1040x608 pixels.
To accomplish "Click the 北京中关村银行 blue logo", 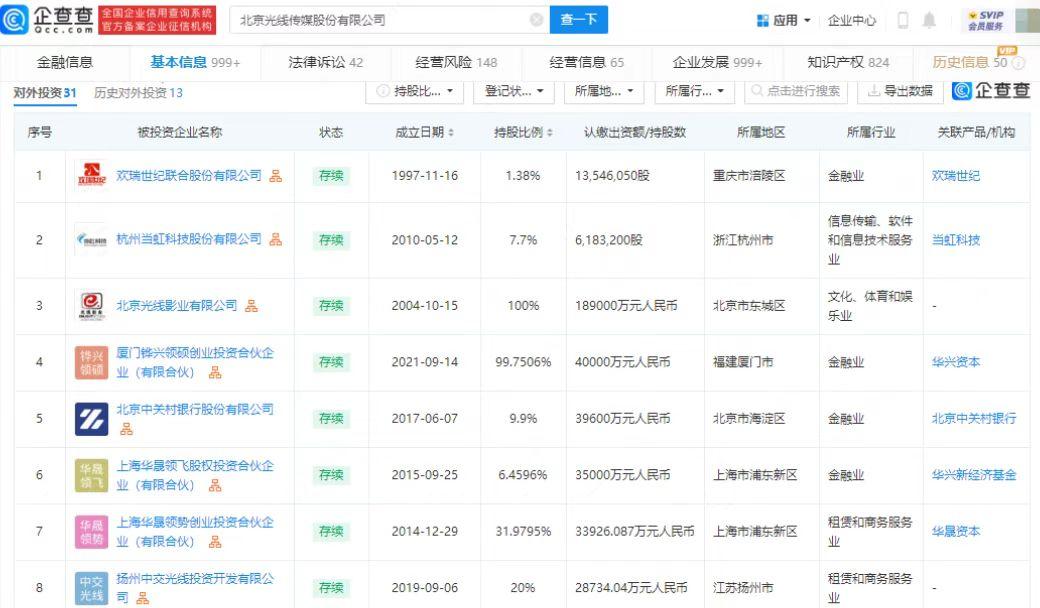I will (92, 418).
